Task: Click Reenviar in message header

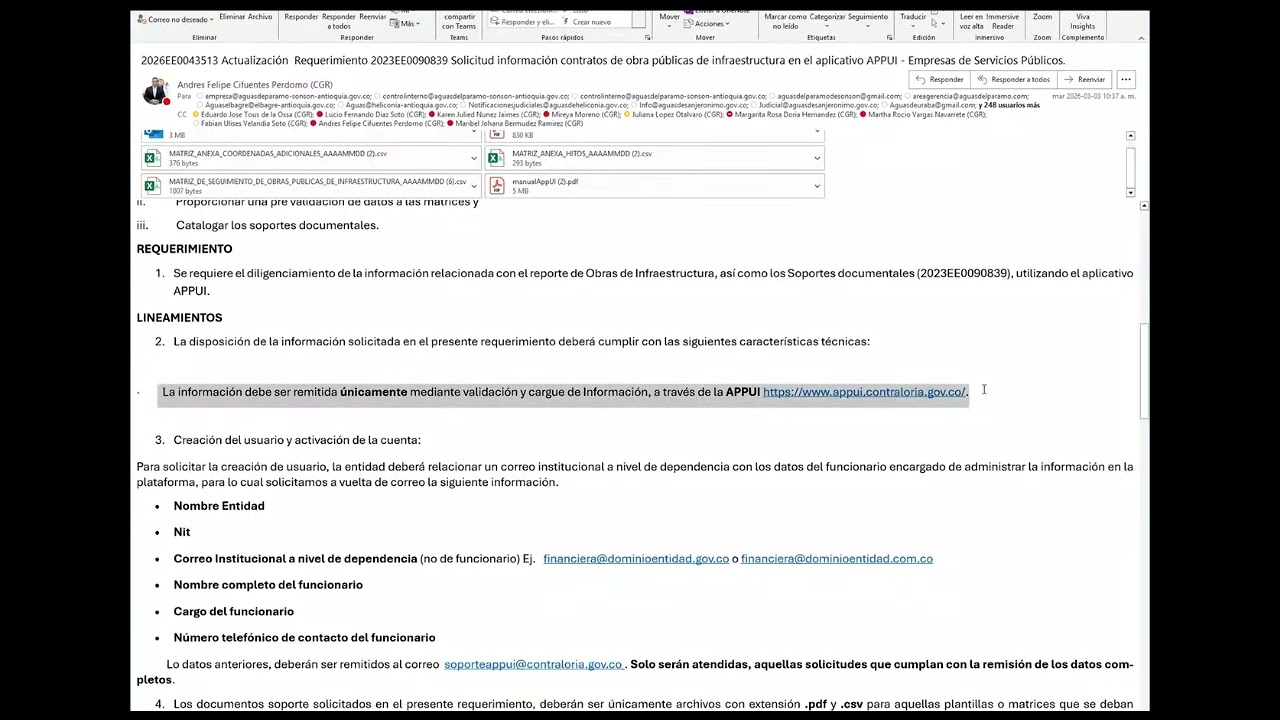Action: point(1084,79)
